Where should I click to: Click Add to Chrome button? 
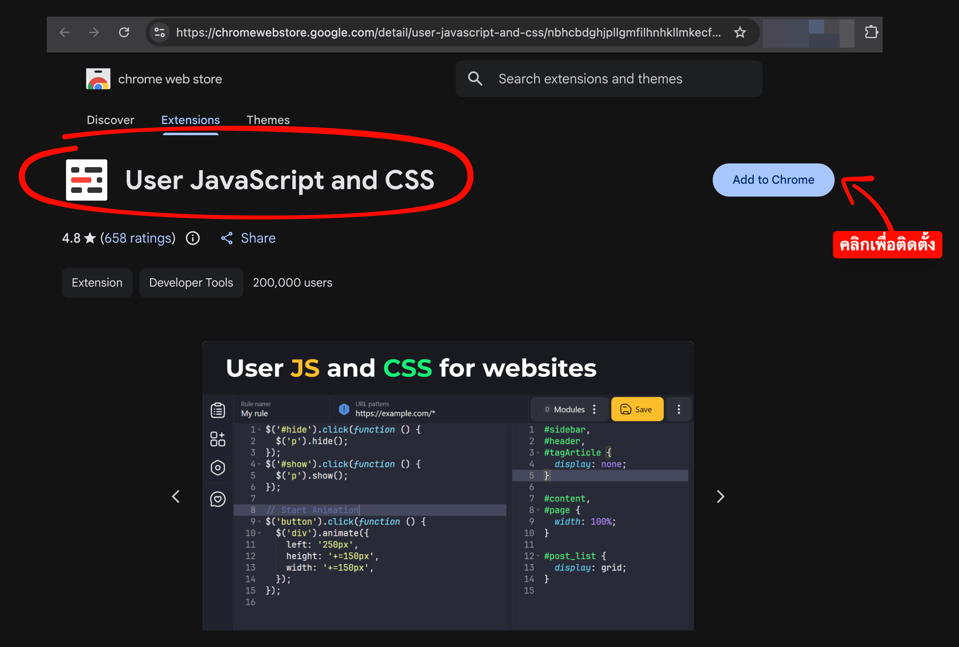click(x=773, y=180)
